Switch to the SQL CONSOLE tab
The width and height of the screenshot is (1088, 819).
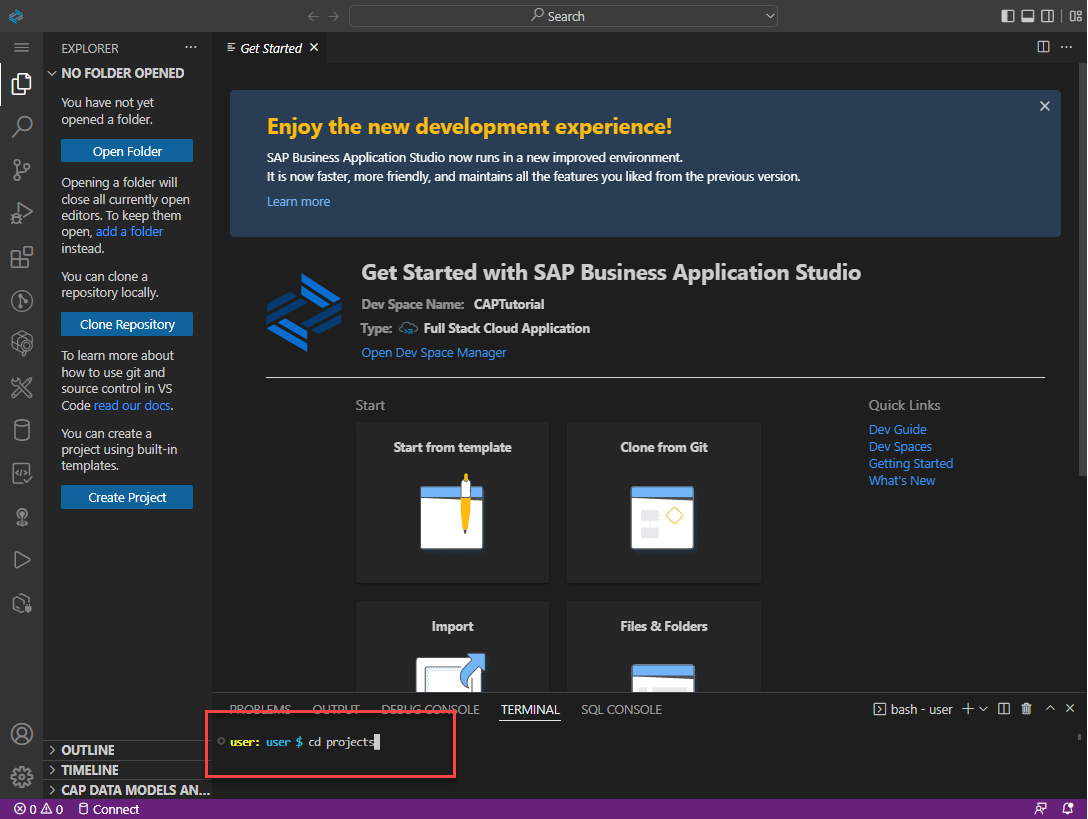[x=622, y=709]
